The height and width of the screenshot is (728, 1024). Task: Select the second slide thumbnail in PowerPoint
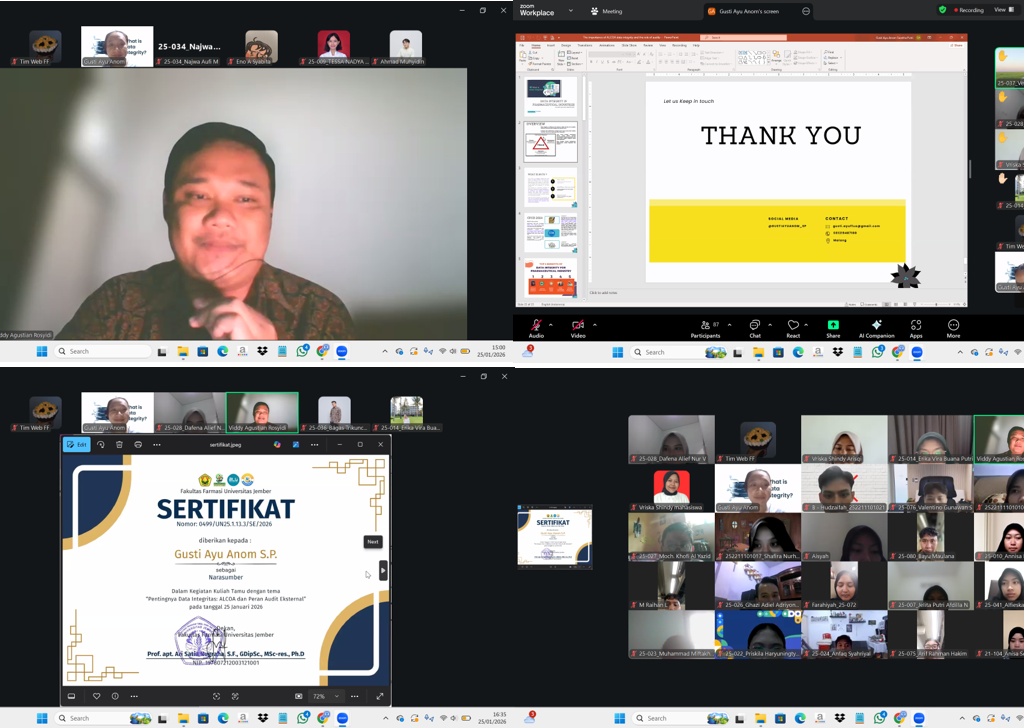551,141
